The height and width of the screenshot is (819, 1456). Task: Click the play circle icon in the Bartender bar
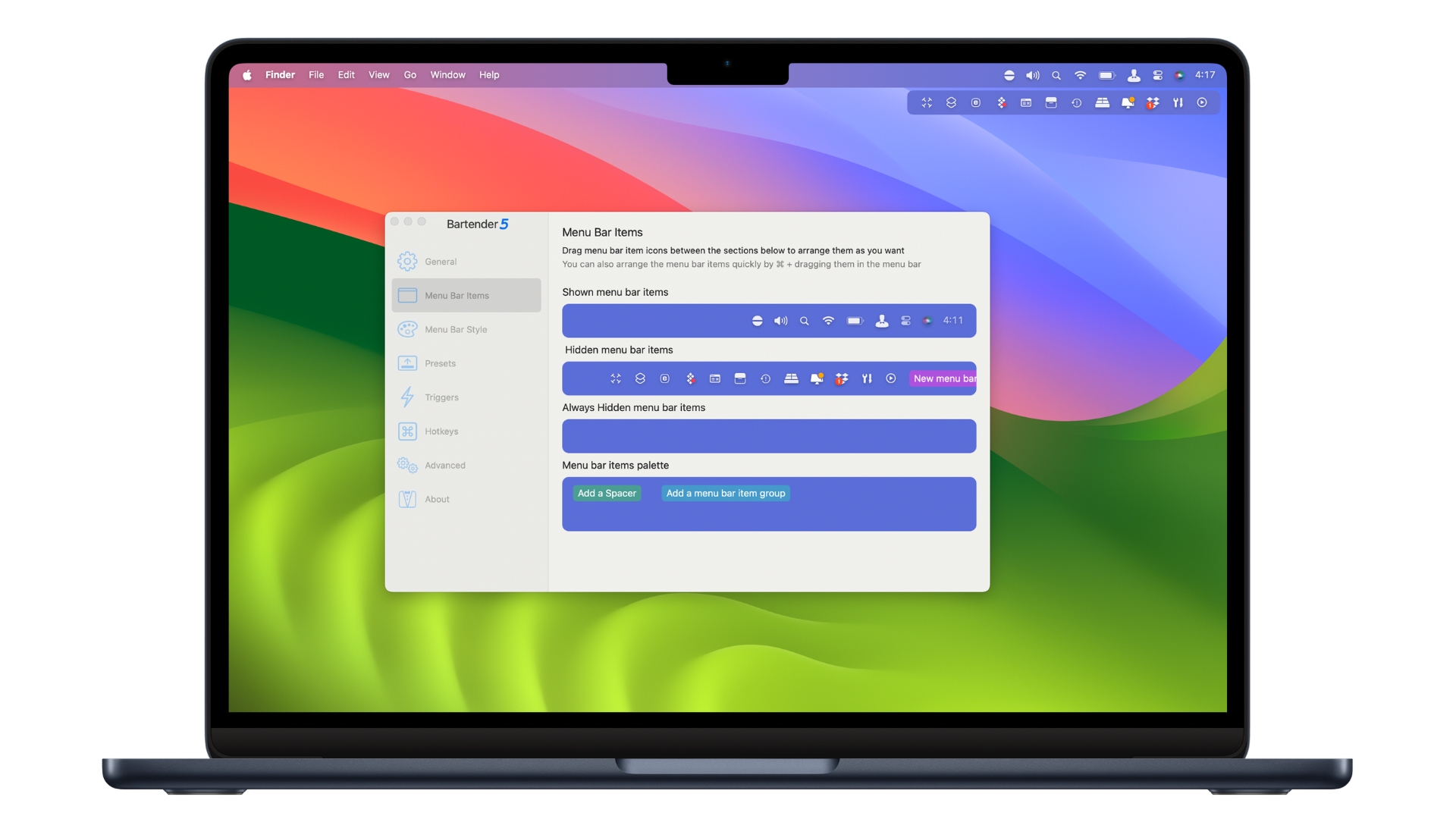coord(1202,102)
